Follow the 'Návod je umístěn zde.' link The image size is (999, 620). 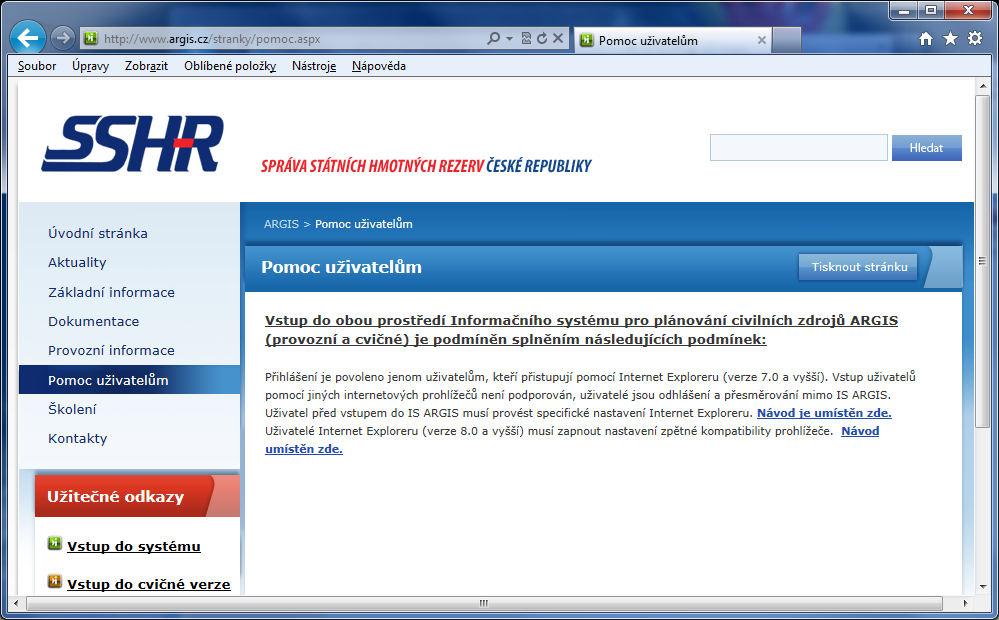coord(824,413)
